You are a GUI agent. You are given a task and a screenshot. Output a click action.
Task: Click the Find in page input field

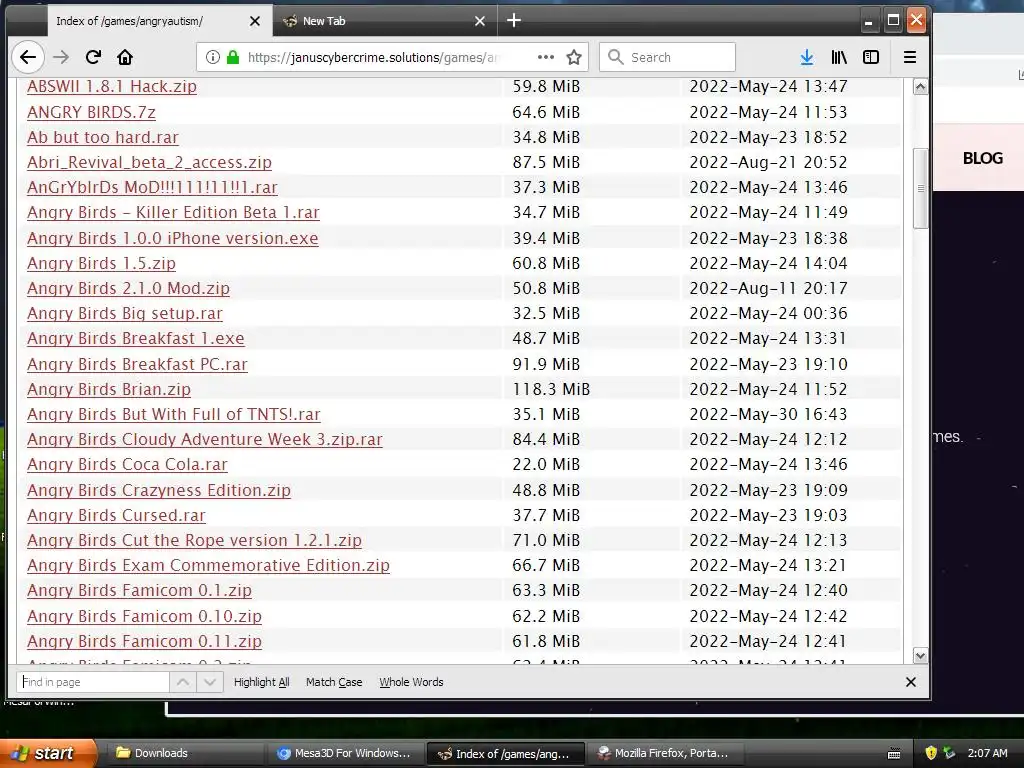pos(93,682)
